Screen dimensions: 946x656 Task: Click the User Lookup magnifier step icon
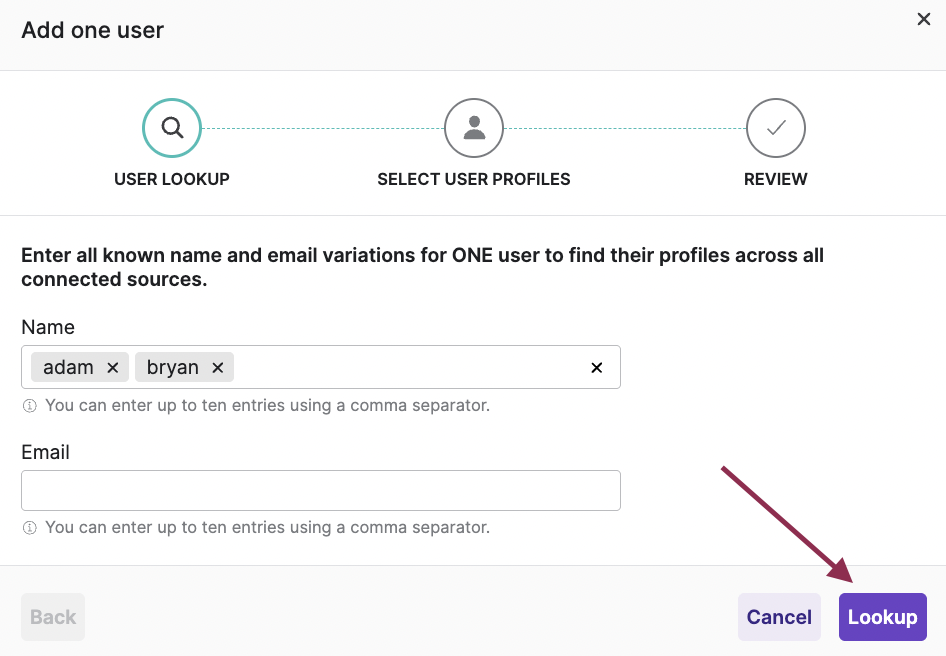tap(172, 128)
